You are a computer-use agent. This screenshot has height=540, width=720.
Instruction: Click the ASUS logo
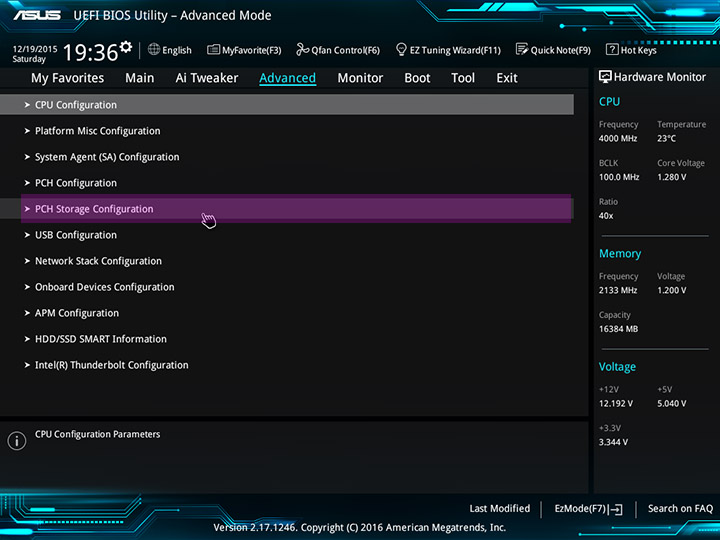coord(37,15)
